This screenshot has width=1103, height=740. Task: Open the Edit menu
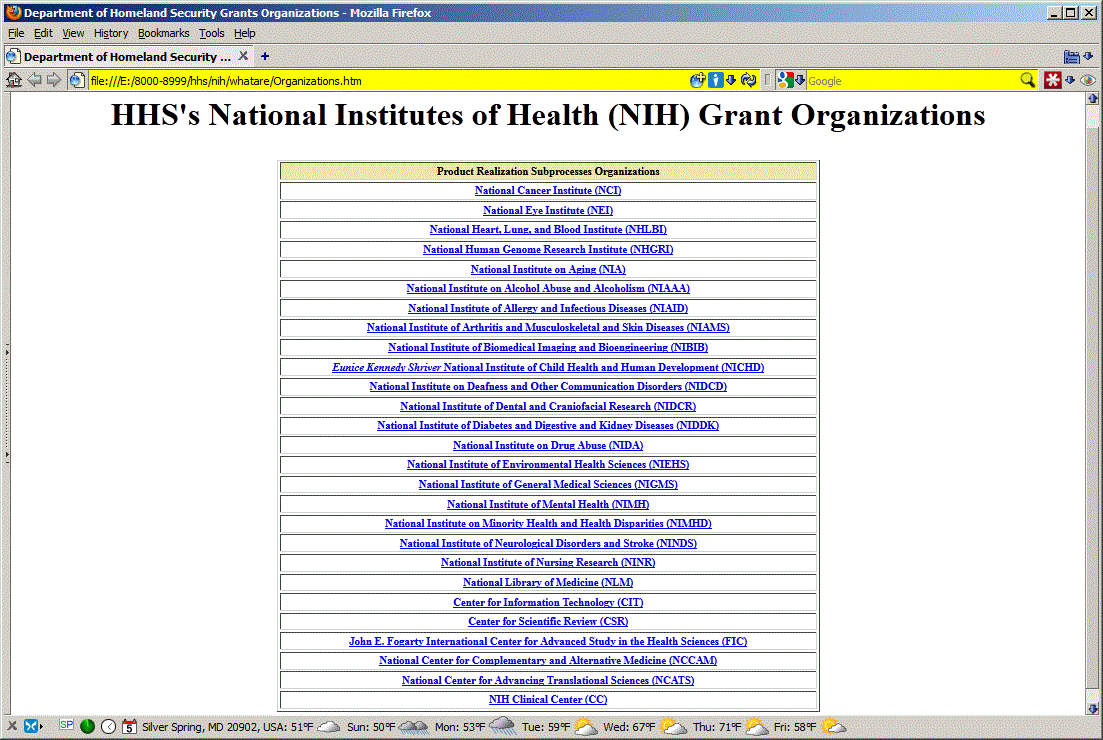tap(43, 33)
